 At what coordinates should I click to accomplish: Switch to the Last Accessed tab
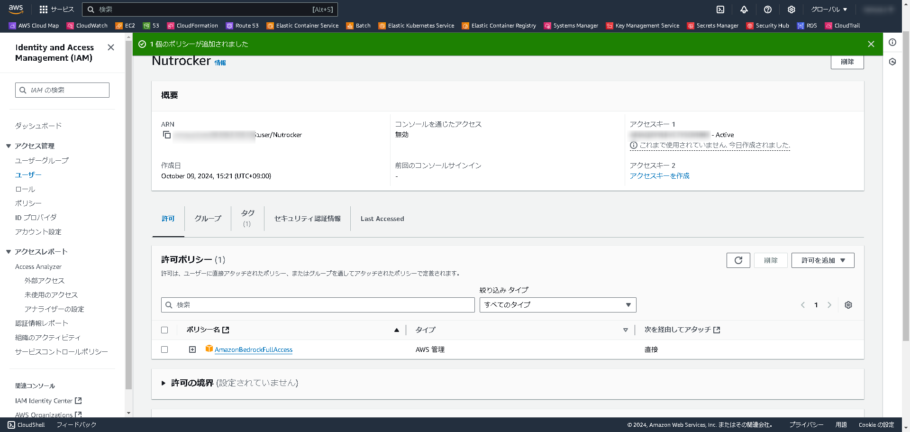382,219
